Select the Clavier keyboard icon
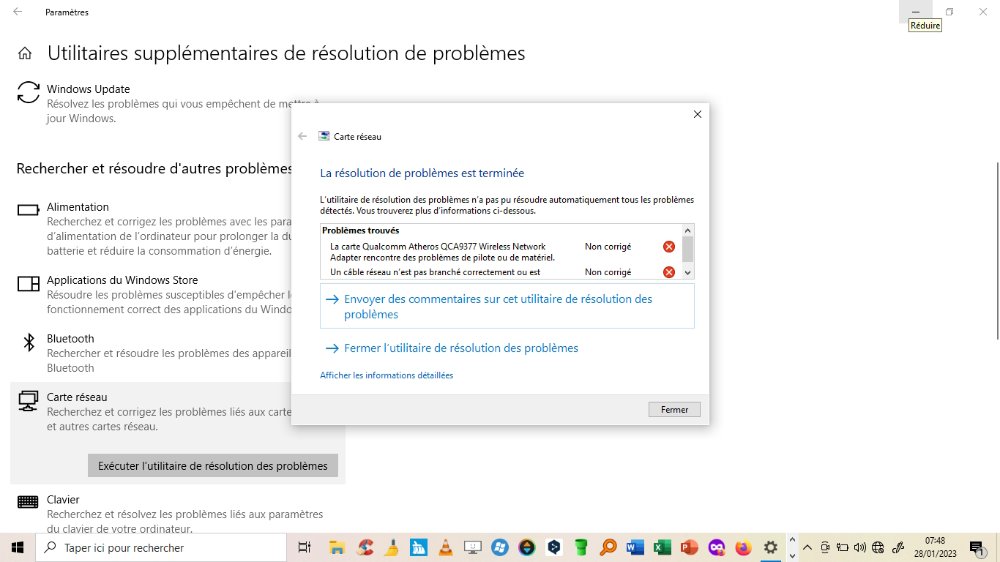Viewport: 1000px width, 562px height. [27, 502]
